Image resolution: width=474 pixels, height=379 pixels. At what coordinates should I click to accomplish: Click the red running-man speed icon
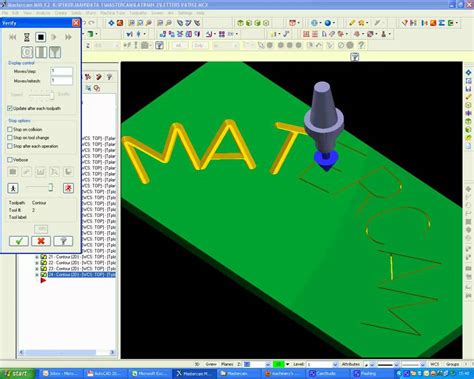tap(68, 188)
